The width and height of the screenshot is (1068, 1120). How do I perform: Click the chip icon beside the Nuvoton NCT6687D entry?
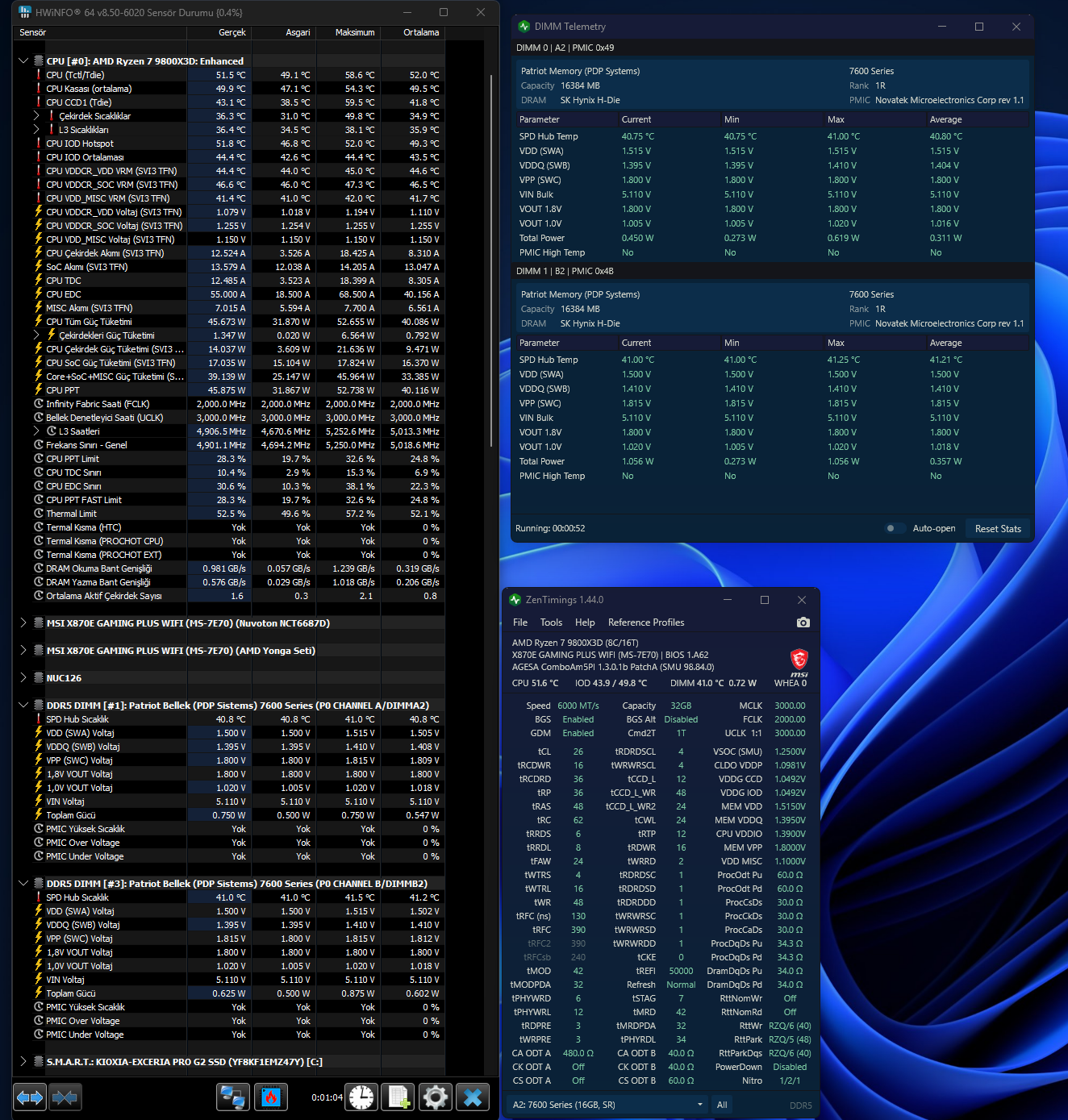(38, 623)
